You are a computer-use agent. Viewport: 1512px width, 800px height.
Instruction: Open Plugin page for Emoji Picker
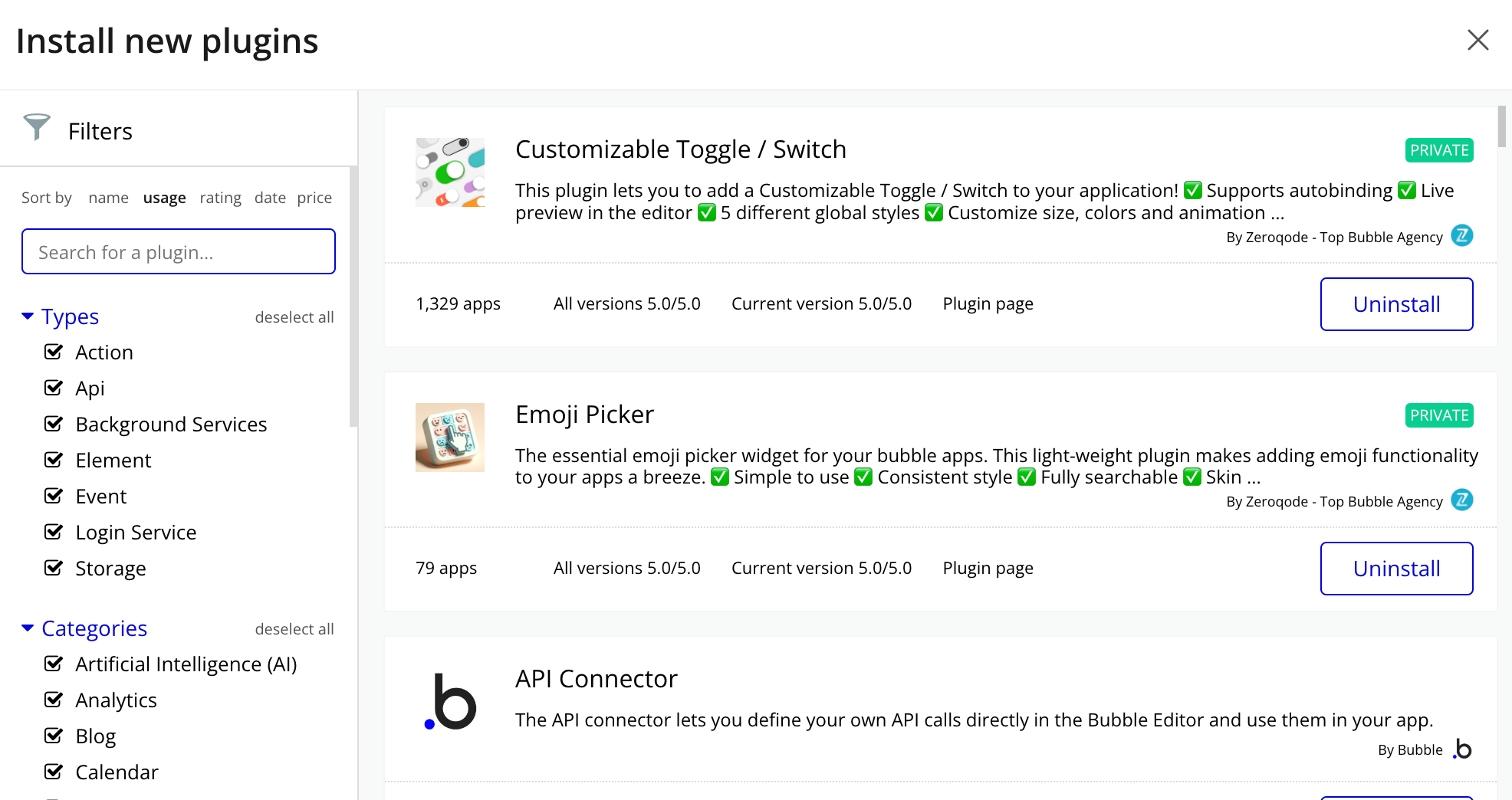coord(988,569)
